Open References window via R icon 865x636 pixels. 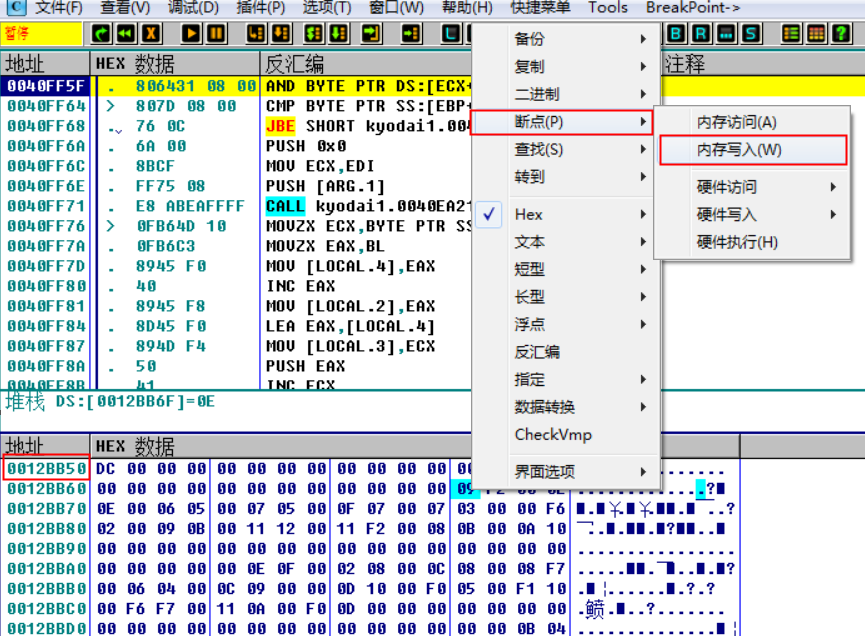click(x=701, y=34)
